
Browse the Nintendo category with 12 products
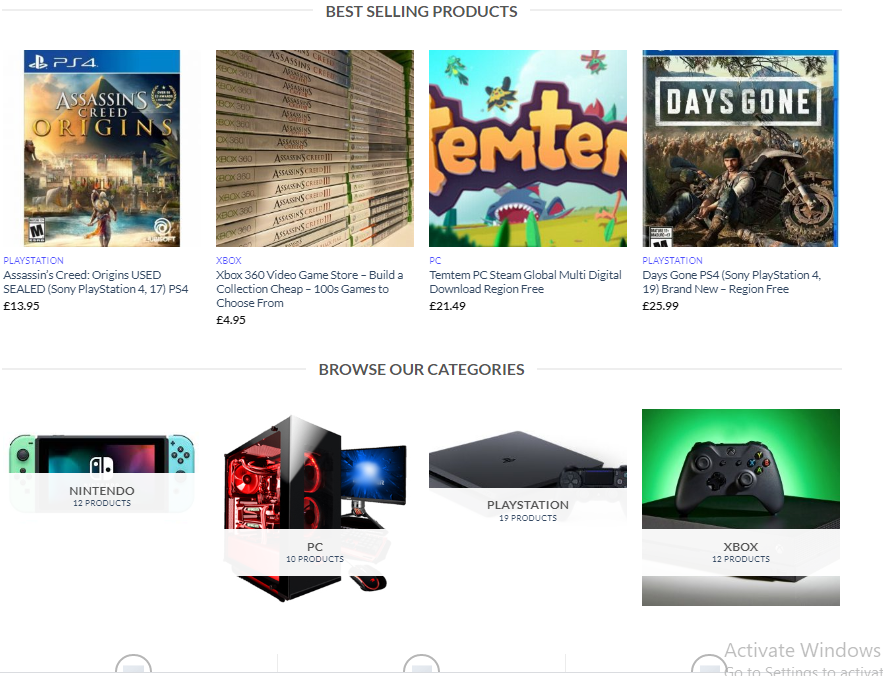coord(102,495)
